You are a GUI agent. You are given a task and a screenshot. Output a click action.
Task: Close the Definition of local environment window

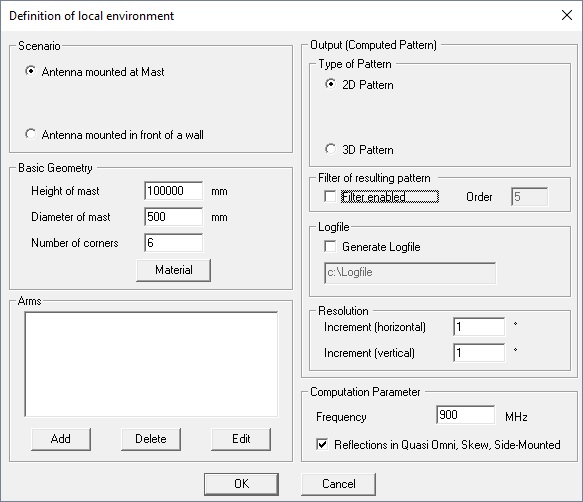pos(567,15)
